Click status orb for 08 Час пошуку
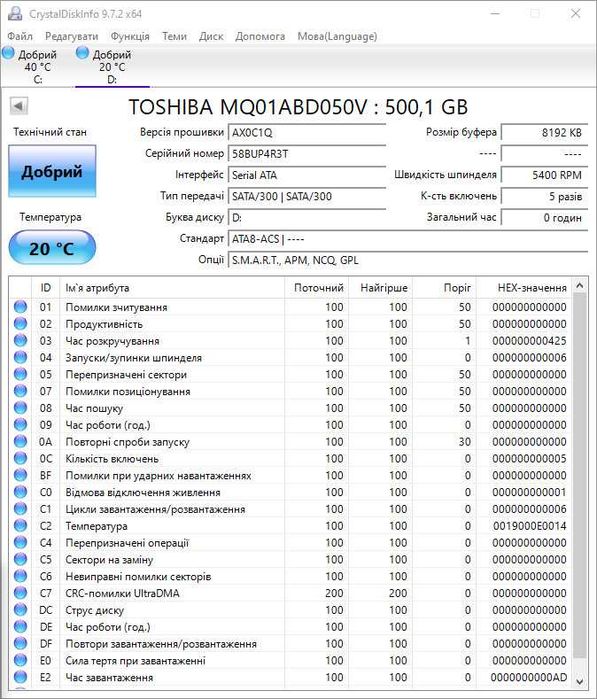 point(21,408)
